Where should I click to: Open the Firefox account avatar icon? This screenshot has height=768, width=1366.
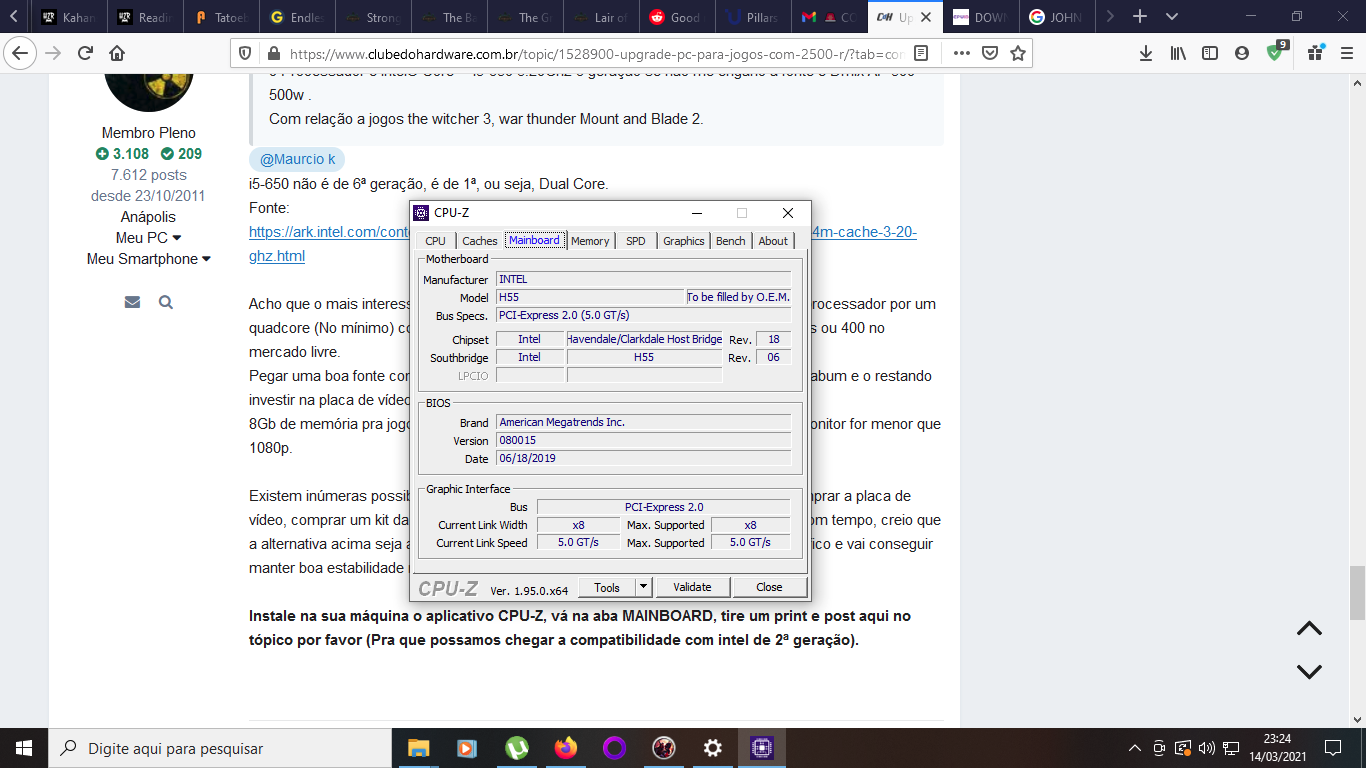pyautogui.click(x=1242, y=53)
